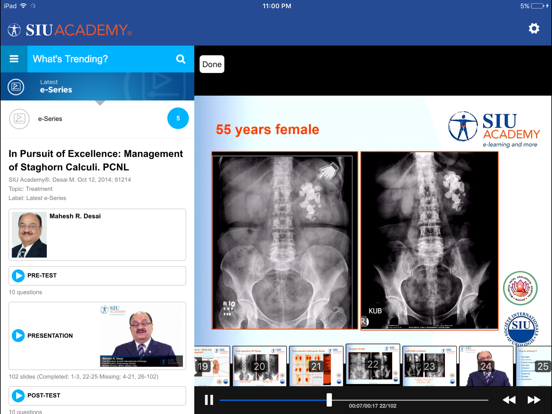Open the PRESENTATION card

pos(97,335)
